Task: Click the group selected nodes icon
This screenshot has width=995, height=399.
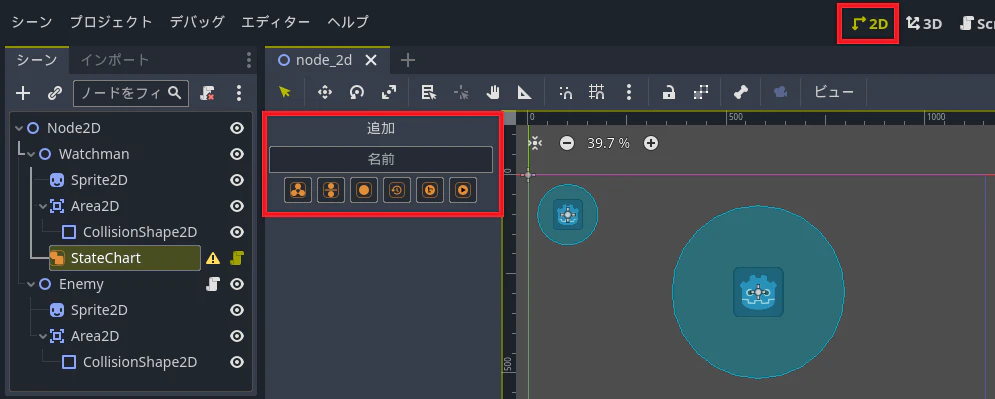Action: pos(701,93)
